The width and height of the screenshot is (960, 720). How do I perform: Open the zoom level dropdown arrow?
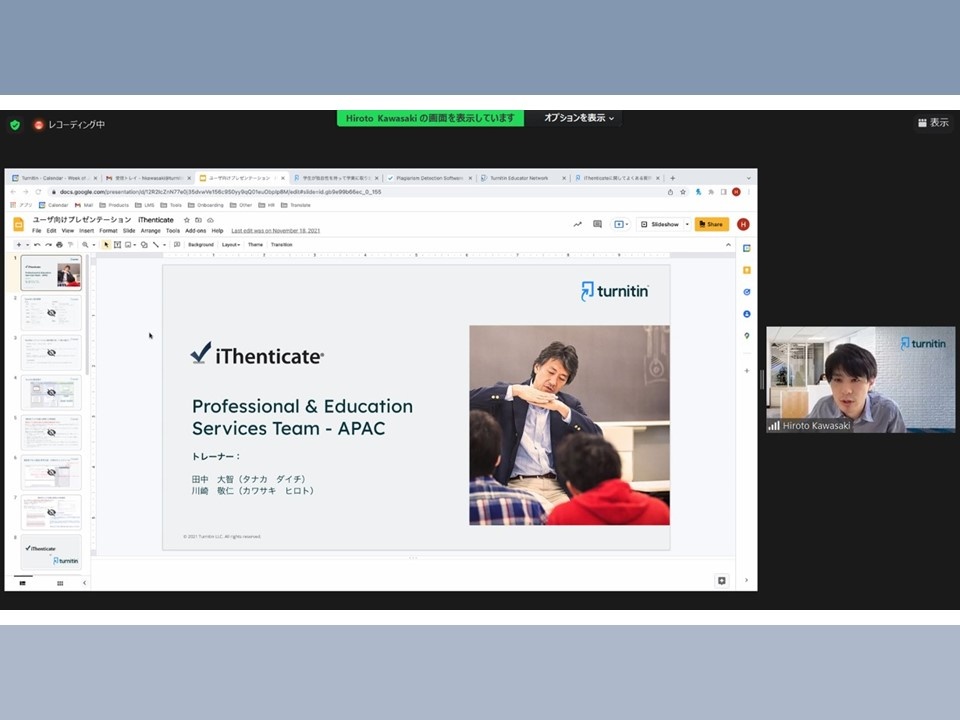point(94,245)
